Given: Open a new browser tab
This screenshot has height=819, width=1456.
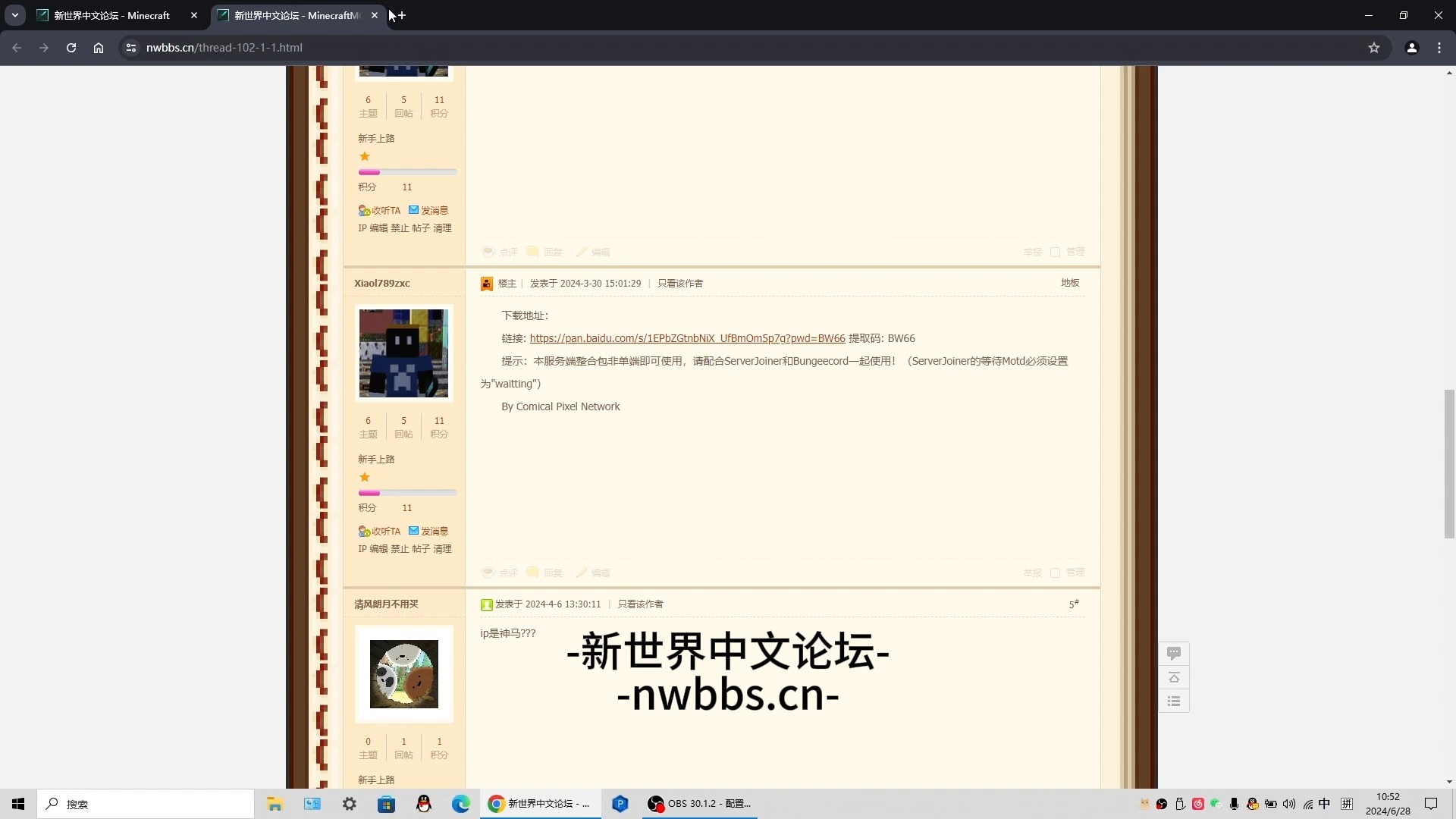Looking at the screenshot, I should pyautogui.click(x=402, y=15).
